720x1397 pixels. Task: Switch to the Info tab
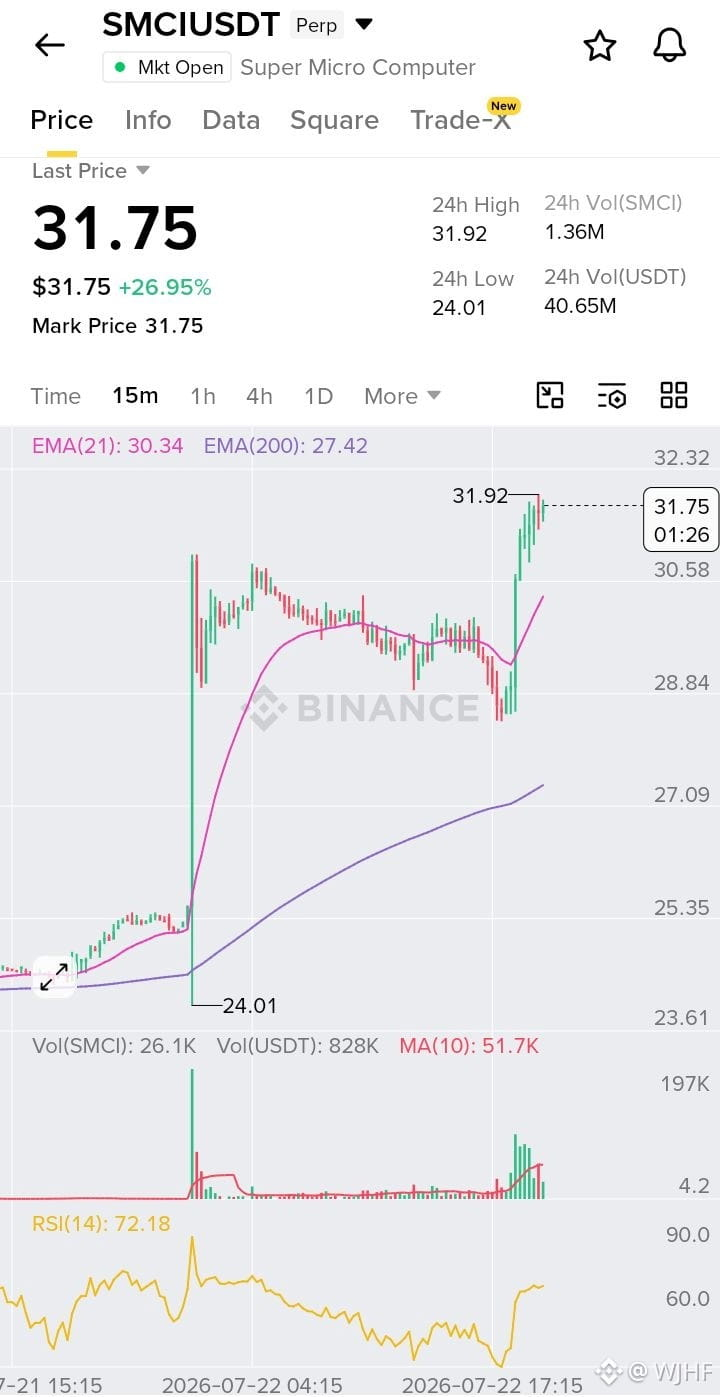148,120
